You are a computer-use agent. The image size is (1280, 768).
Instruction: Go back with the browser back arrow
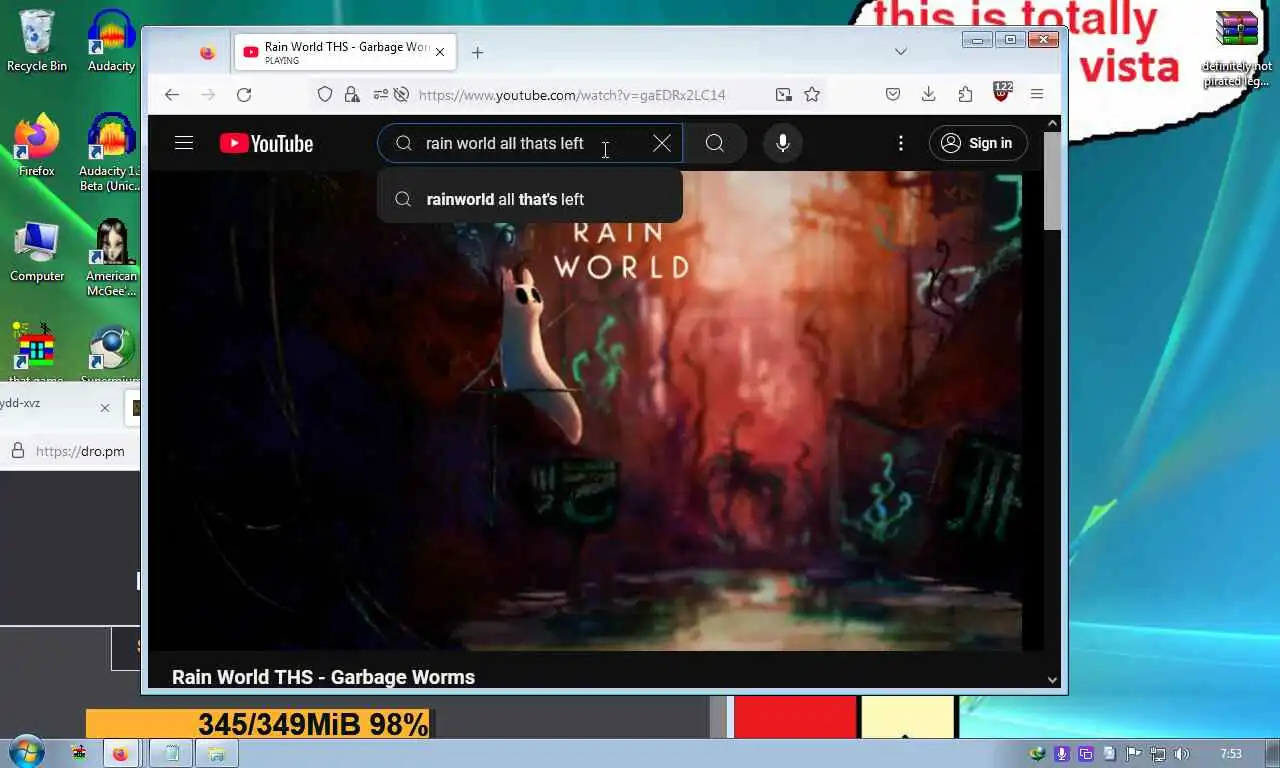pos(172,94)
